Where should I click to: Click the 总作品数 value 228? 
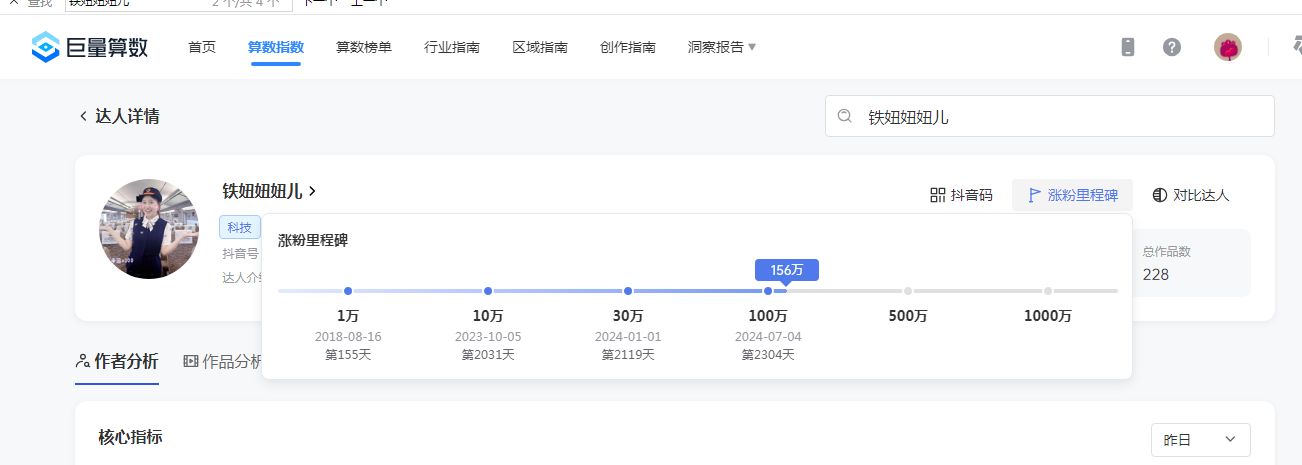tap(1156, 274)
